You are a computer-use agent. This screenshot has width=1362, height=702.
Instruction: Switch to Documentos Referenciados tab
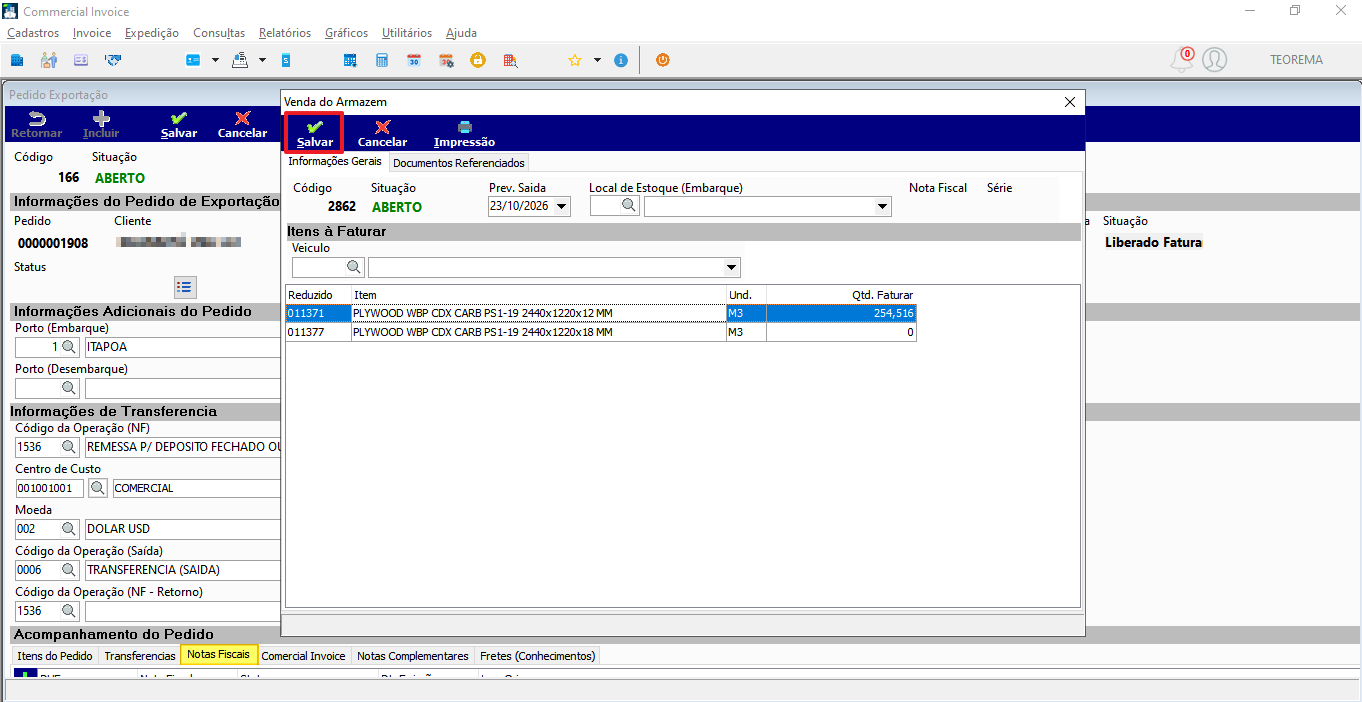tap(458, 163)
